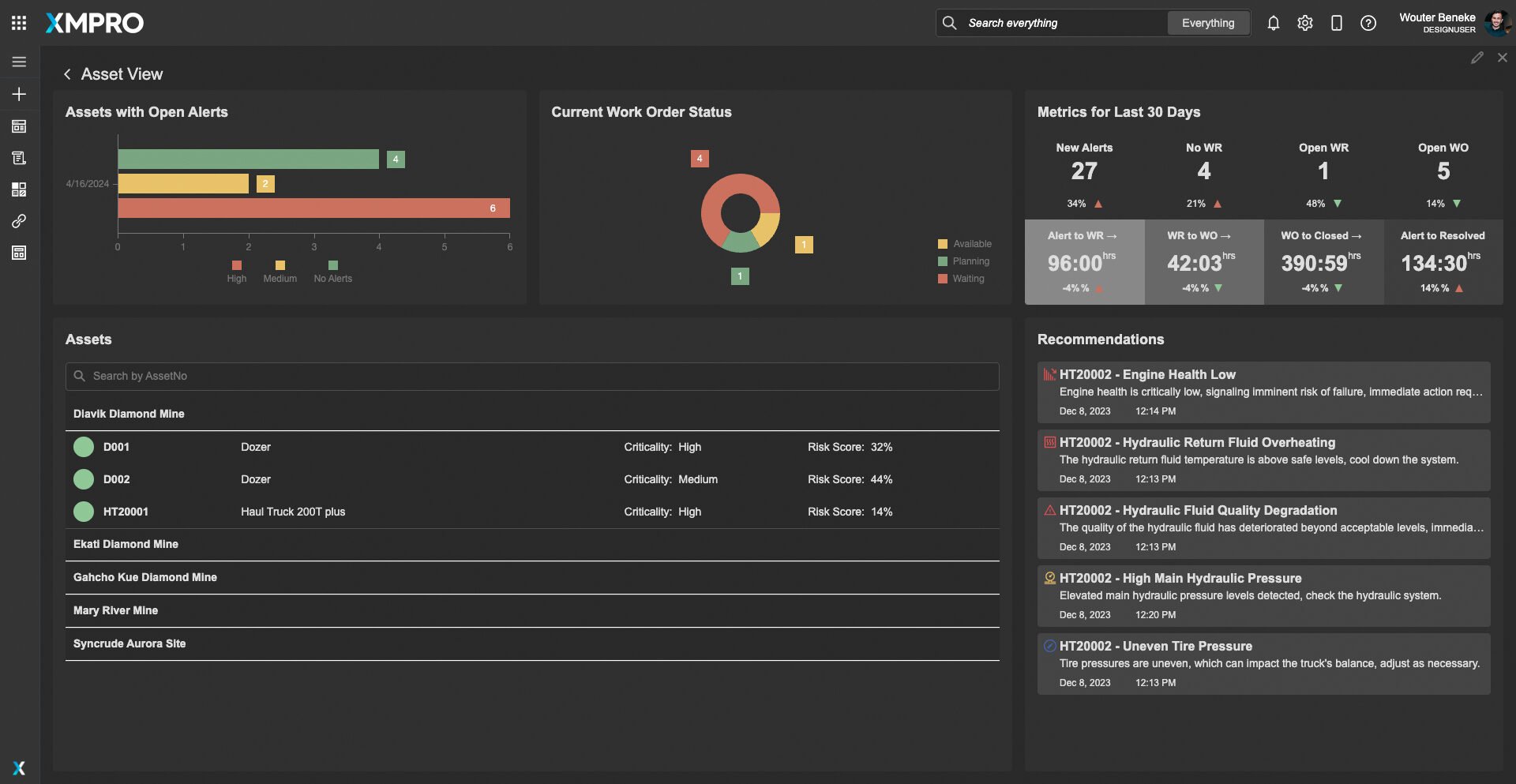
Task: Expand the hamburger sidebar menu
Action: (x=19, y=62)
